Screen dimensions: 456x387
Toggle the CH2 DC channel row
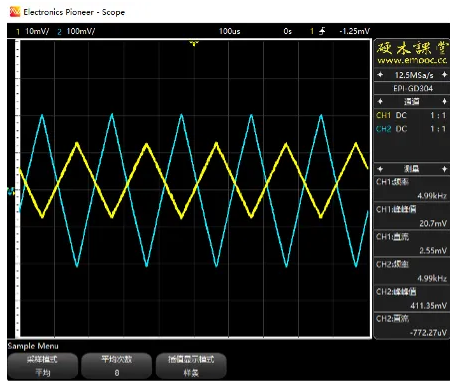pos(412,129)
